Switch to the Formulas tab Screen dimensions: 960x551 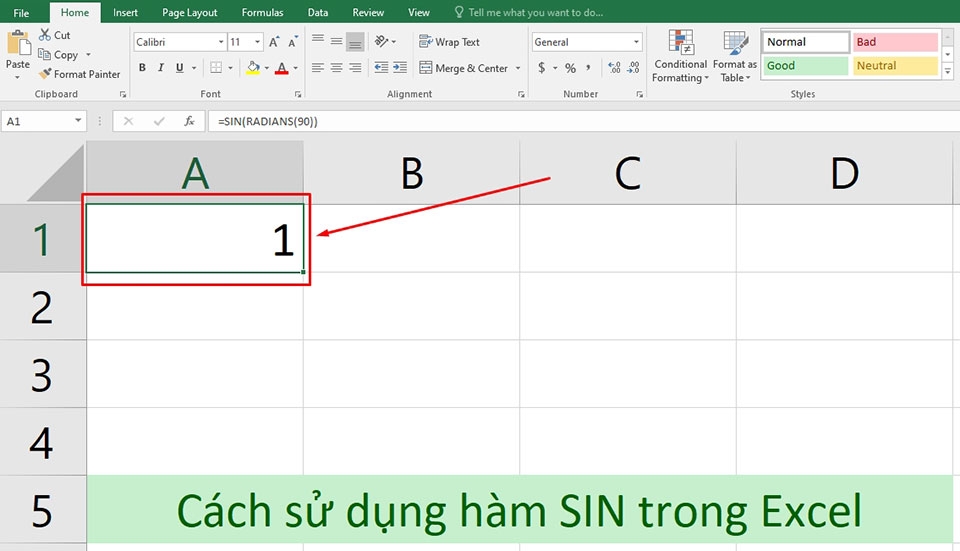pyautogui.click(x=262, y=12)
